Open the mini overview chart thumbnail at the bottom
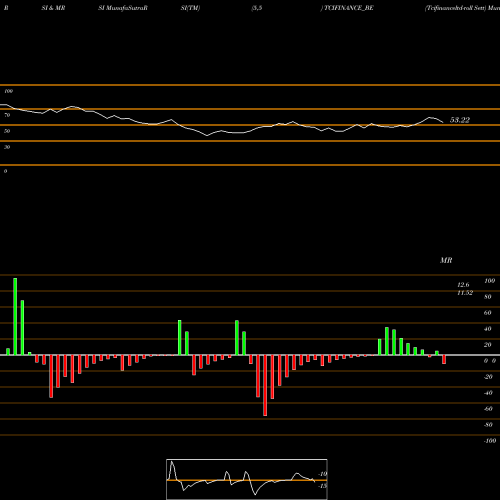Screen dimensions: 500x500 (x=247, y=479)
